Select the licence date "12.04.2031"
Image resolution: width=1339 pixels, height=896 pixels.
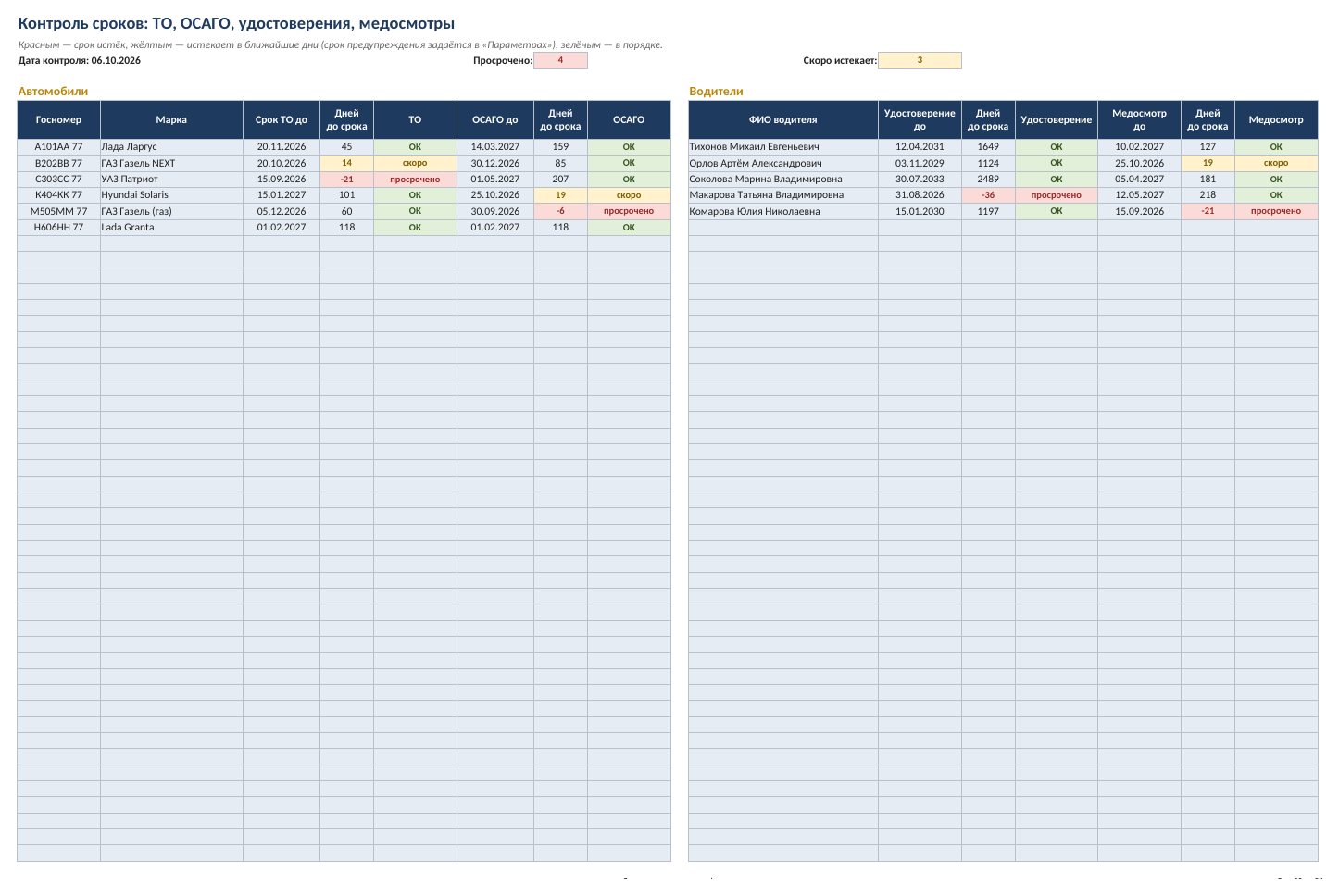[x=920, y=147]
